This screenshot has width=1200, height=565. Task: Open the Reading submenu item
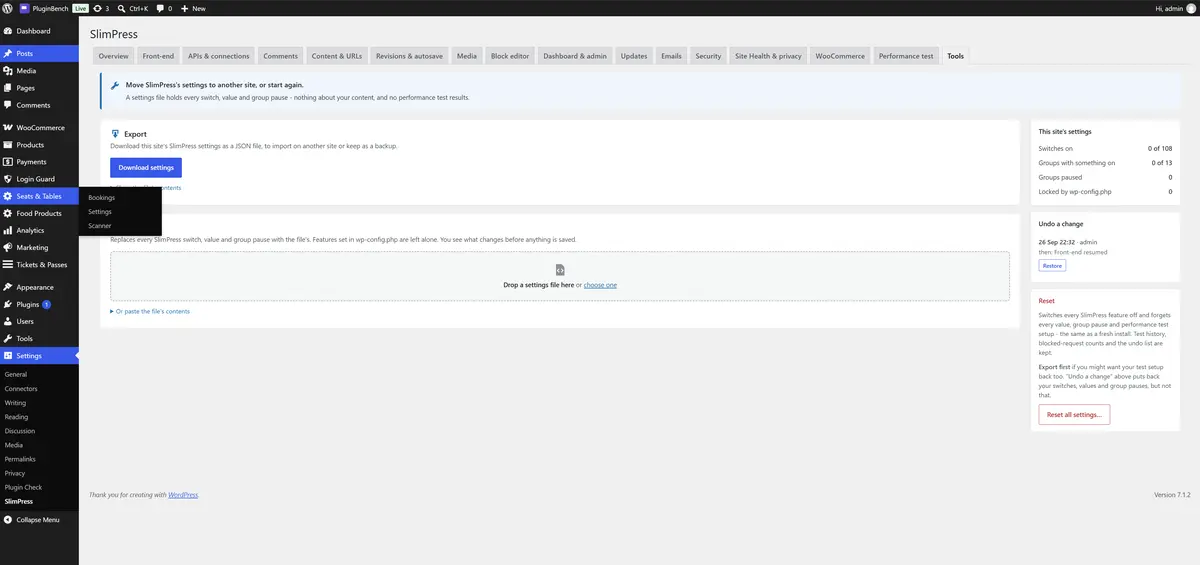pos(16,417)
